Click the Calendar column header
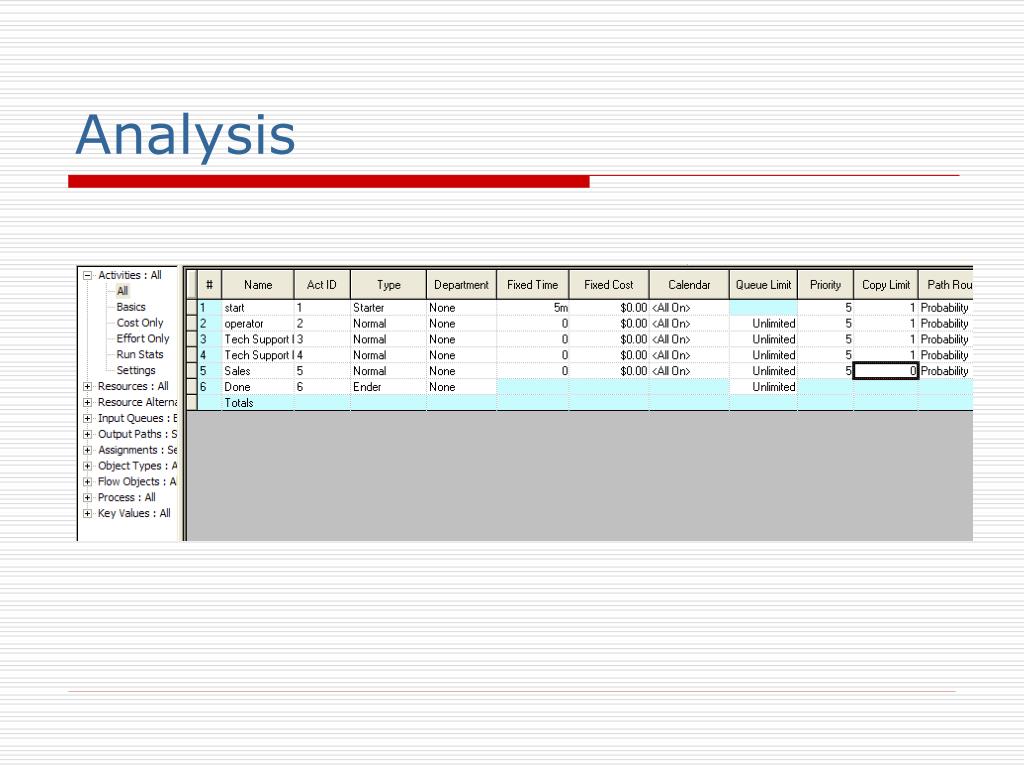 pyautogui.click(x=689, y=285)
